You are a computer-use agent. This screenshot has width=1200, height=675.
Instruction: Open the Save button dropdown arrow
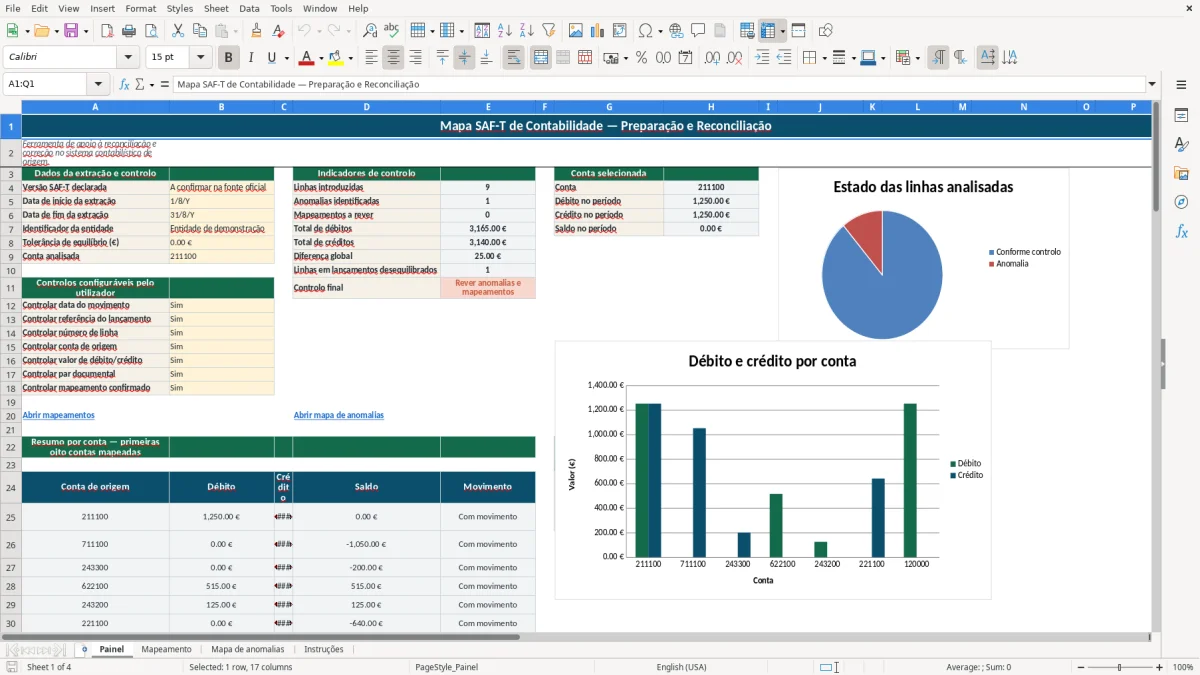click(x=85, y=31)
